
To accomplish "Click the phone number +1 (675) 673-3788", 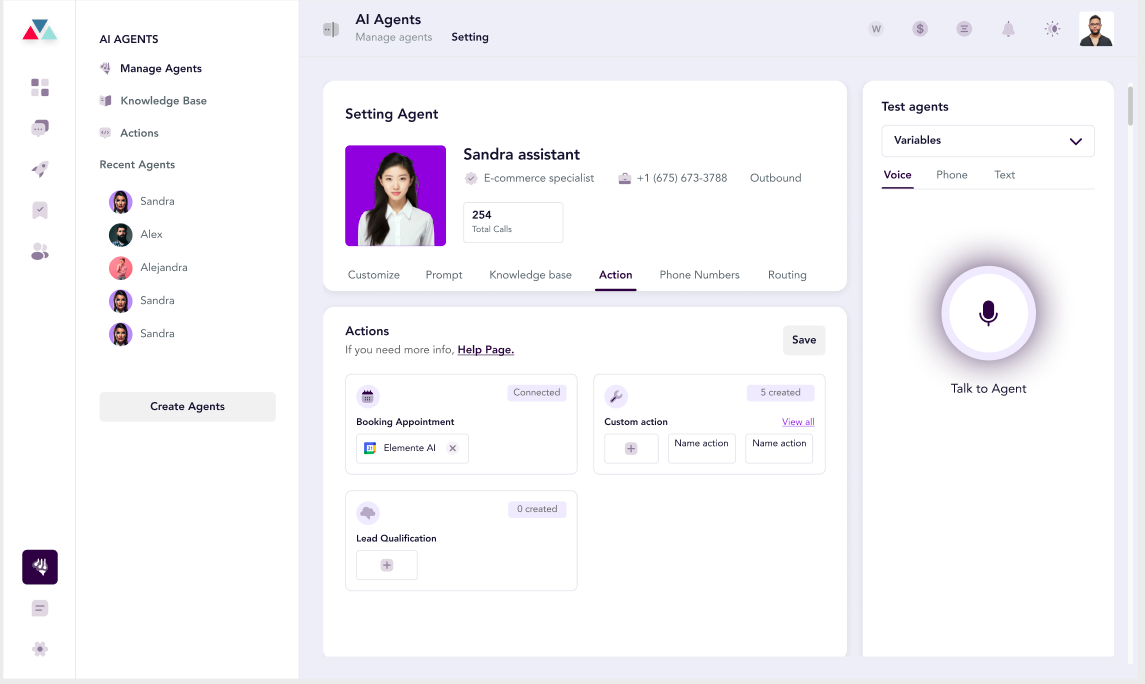I will pos(682,178).
